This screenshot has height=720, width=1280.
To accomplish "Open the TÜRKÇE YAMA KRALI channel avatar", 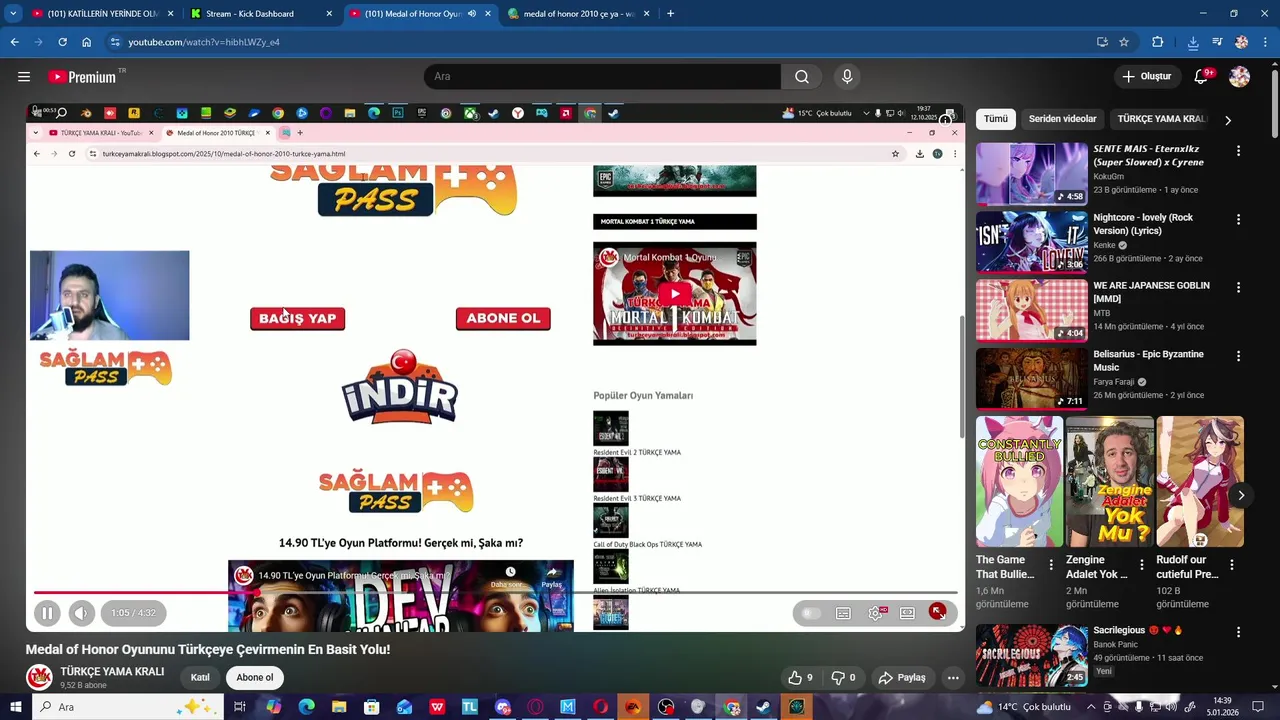I will click(39, 677).
